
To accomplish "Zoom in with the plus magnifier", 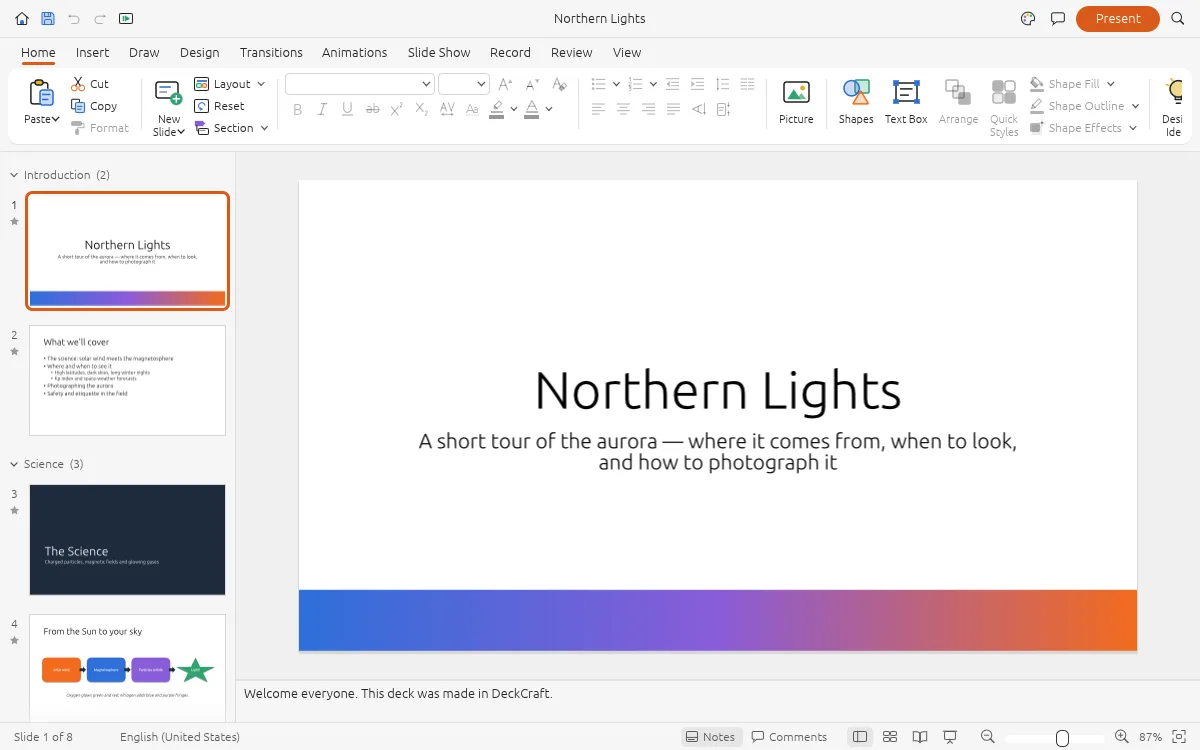I will (x=1121, y=737).
